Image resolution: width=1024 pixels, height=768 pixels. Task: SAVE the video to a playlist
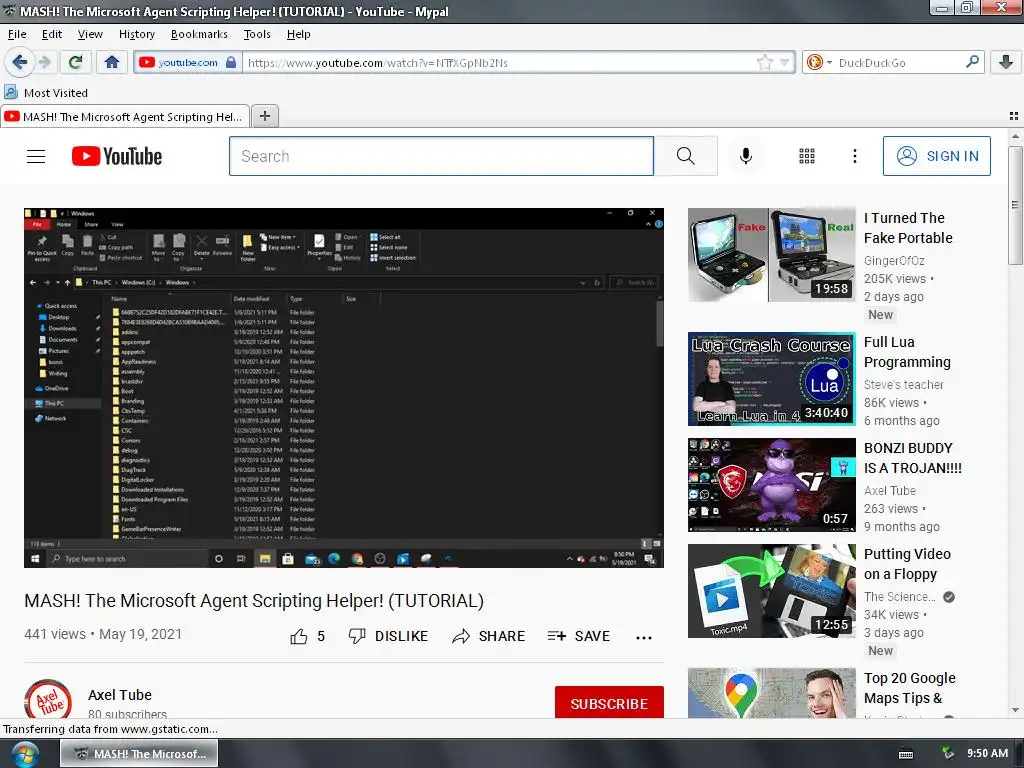pyautogui.click(x=579, y=636)
